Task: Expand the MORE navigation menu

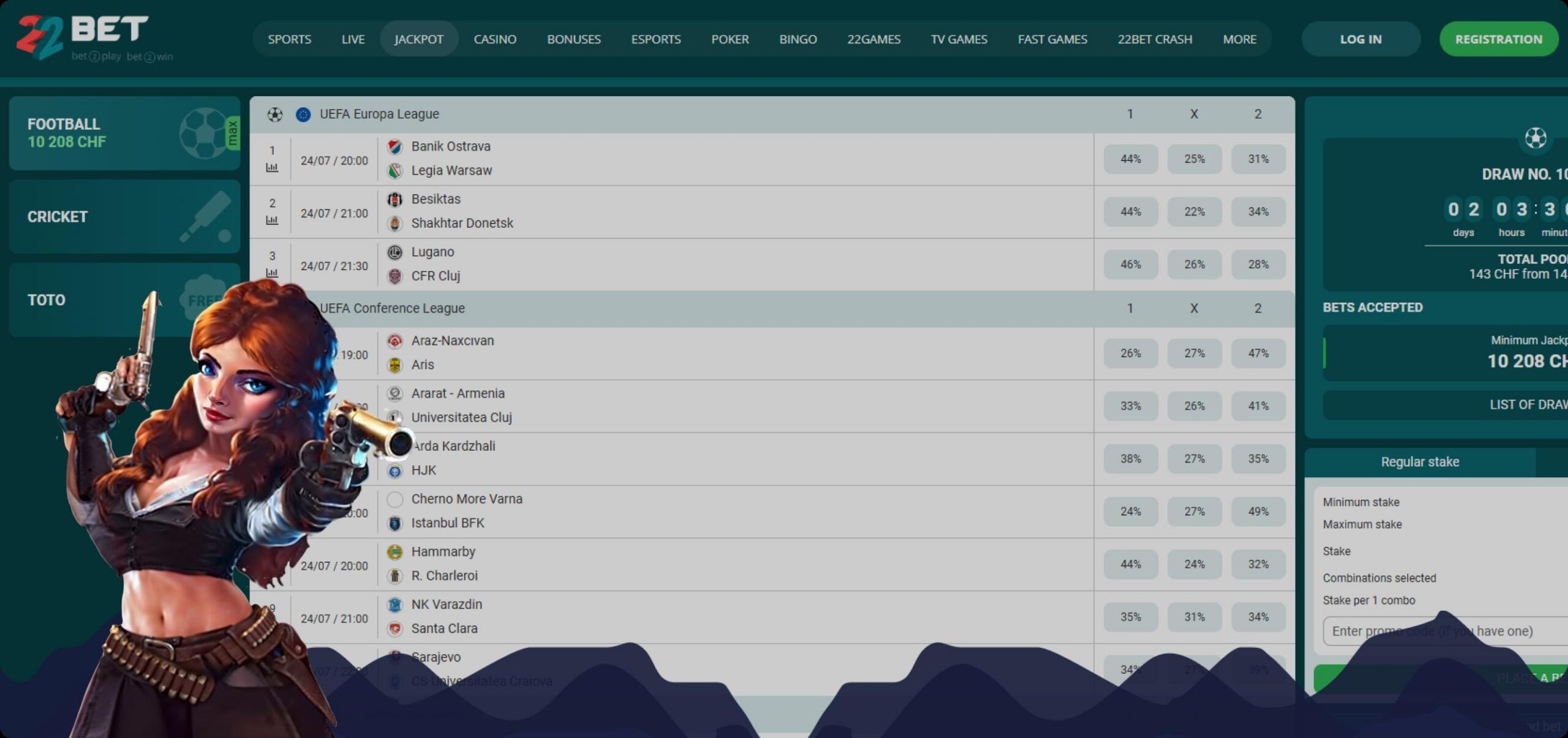Action: tap(1239, 39)
